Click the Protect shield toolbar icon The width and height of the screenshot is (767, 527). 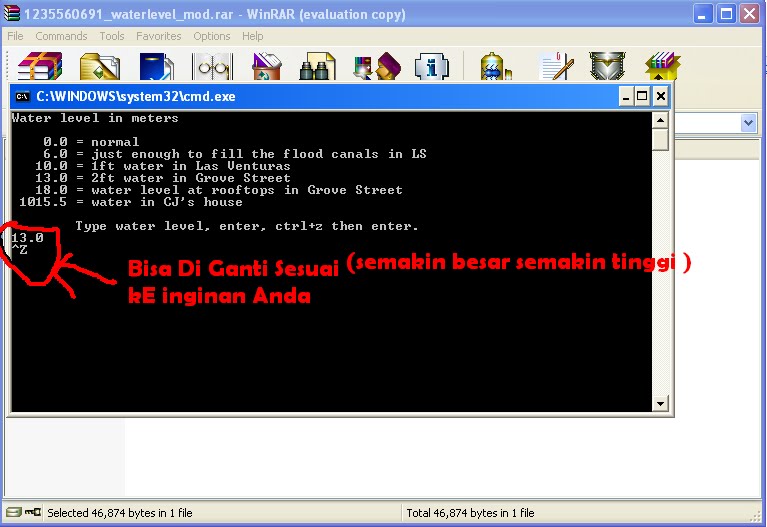coord(607,66)
